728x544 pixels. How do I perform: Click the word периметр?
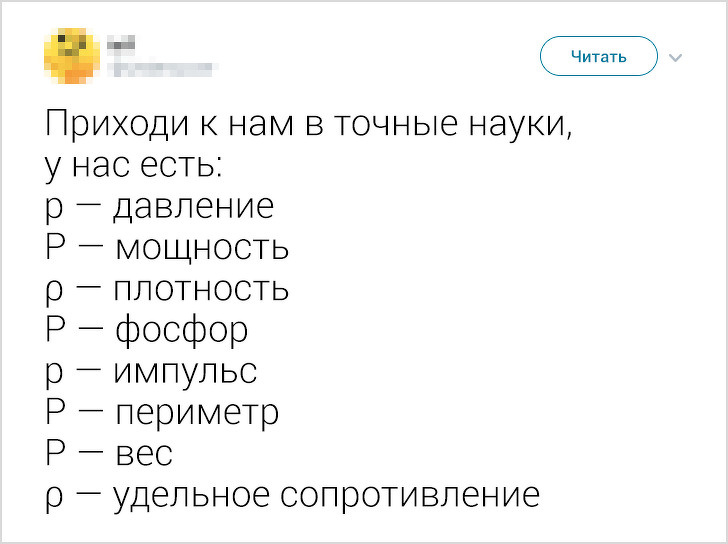click(x=194, y=413)
